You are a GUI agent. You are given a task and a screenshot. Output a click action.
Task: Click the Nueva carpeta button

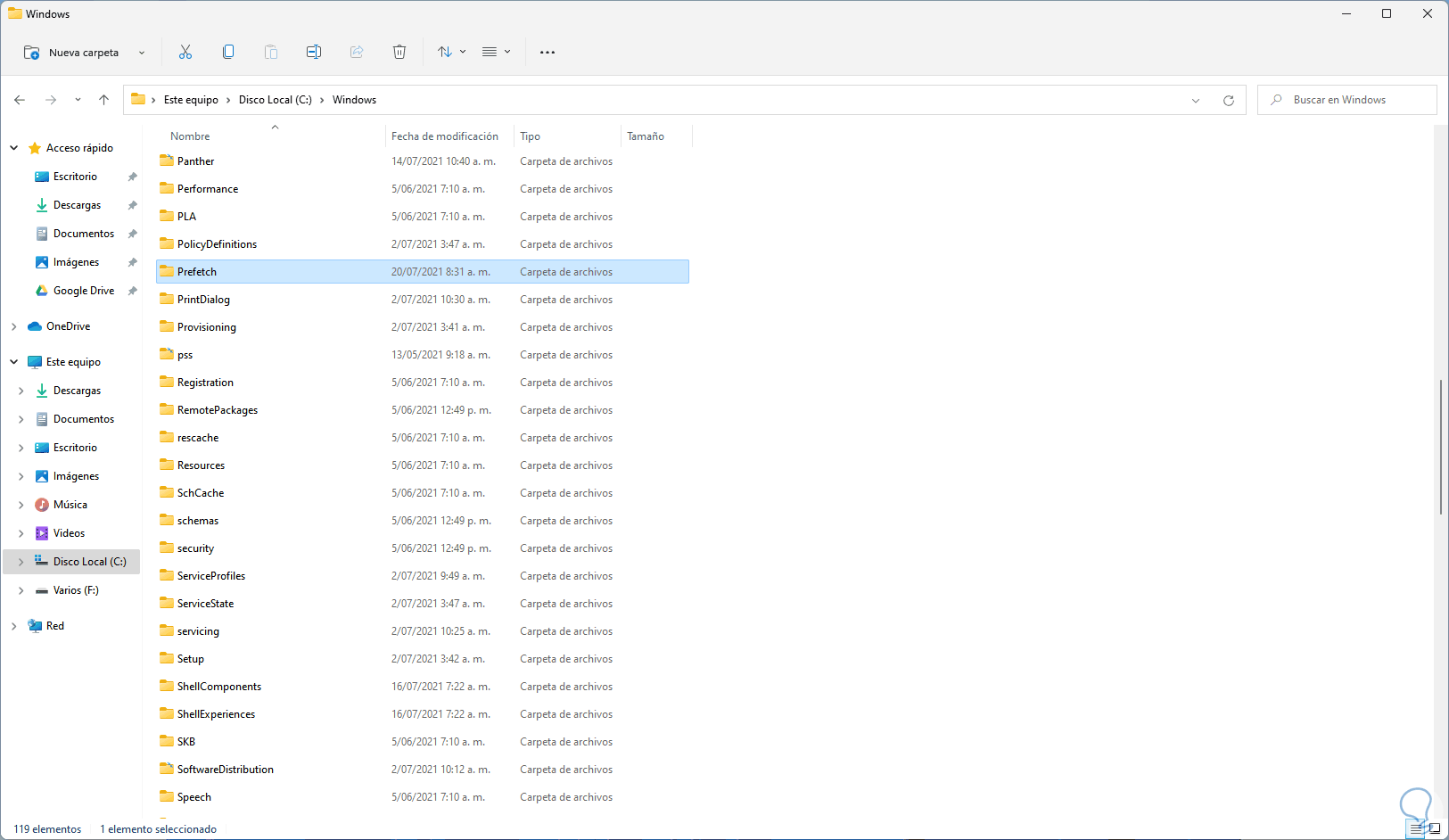click(x=71, y=53)
